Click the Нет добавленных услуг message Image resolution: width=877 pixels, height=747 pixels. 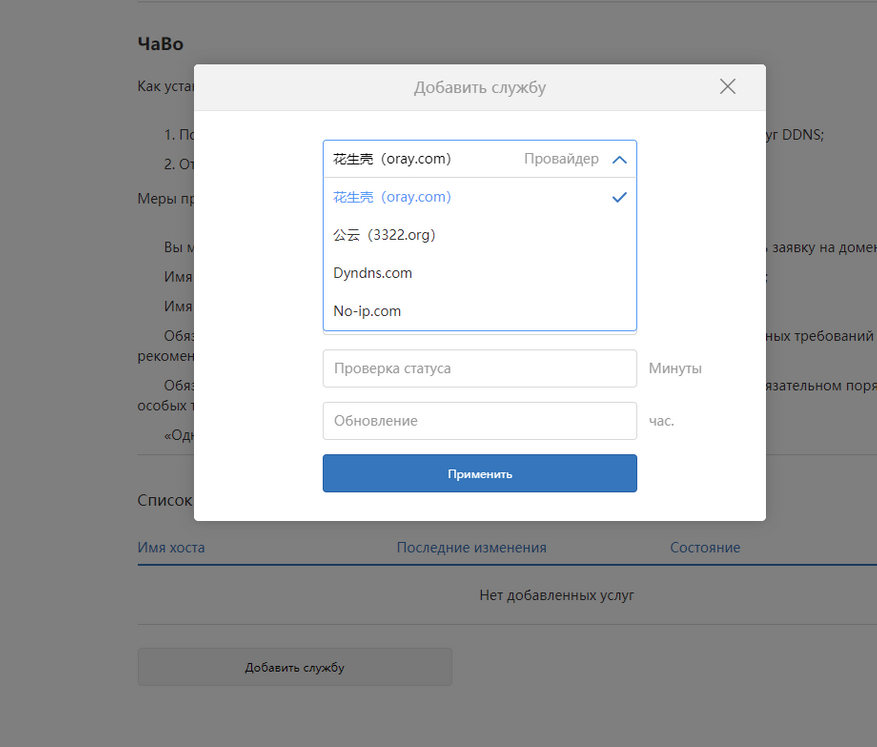(x=557, y=595)
